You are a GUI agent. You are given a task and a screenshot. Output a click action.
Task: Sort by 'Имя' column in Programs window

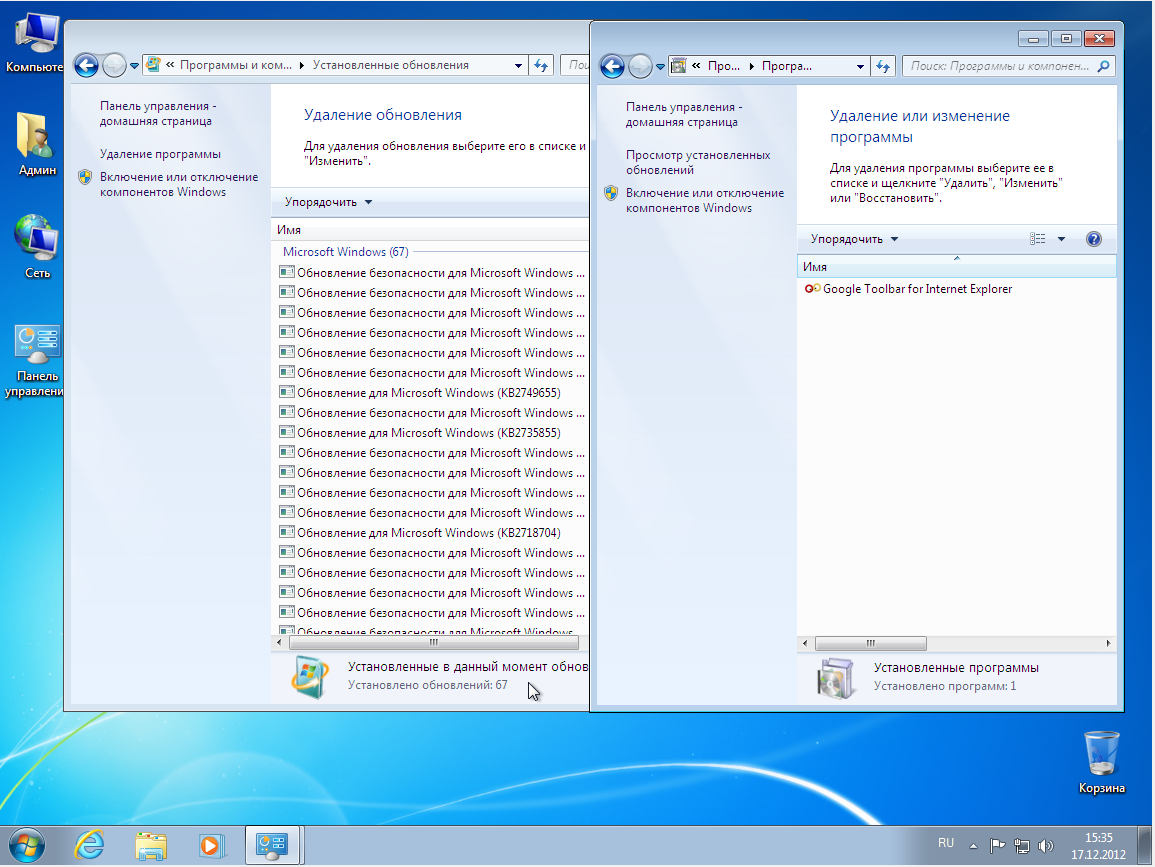956,267
